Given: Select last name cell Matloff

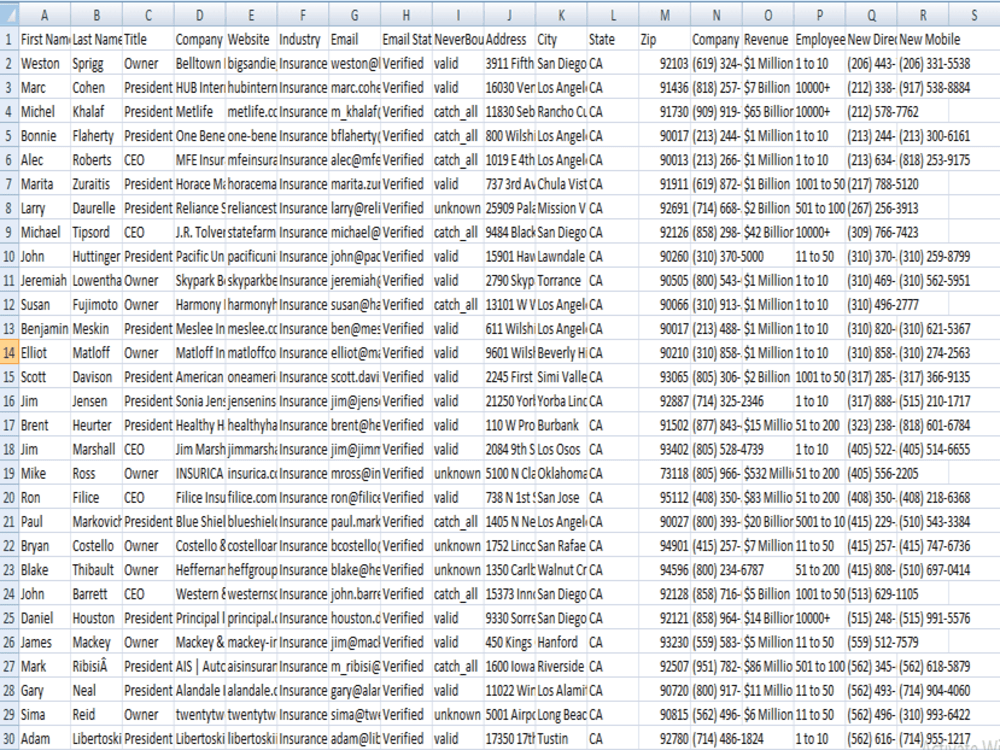Looking at the screenshot, I should point(96,353).
